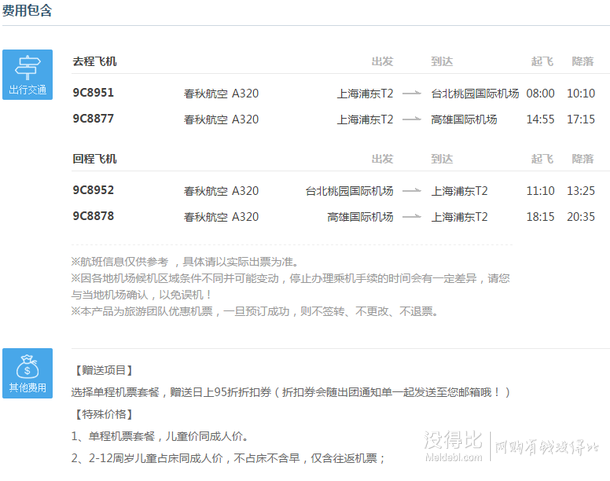
Task: Click the 起飞 column header under 去程飞机
Action: (x=542, y=61)
